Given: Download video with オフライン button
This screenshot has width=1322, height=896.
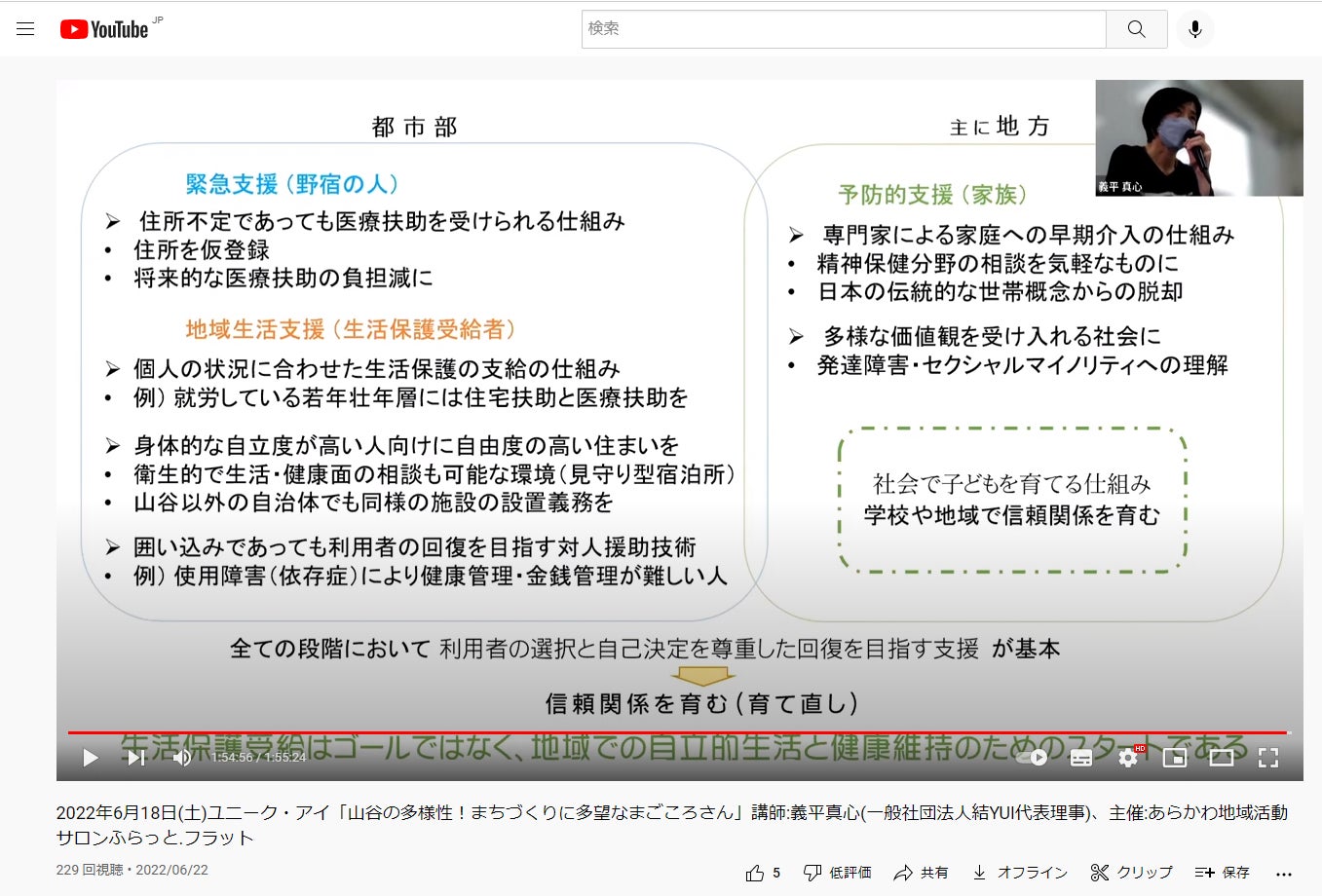Looking at the screenshot, I should (1020, 873).
